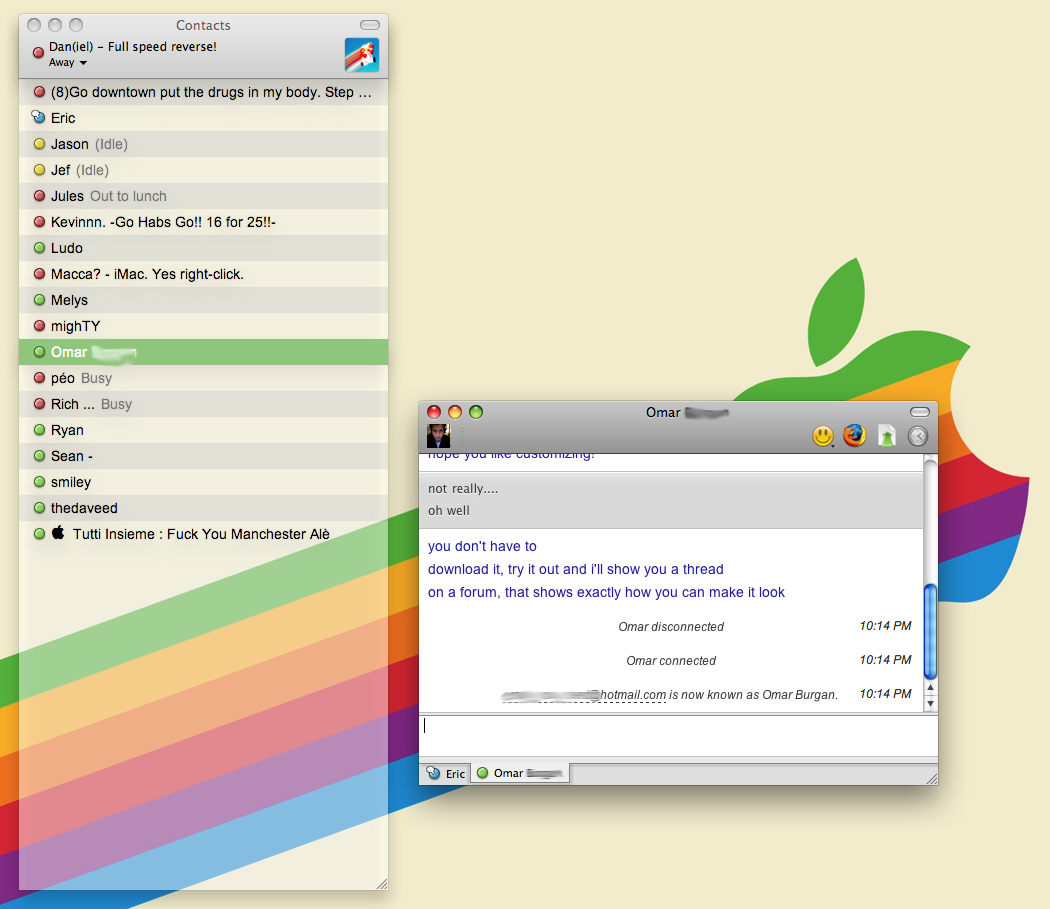The height and width of the screenshot is (909, 1050).
Task: Select contact Eric in Contacts list
Action: coord(204,118)
